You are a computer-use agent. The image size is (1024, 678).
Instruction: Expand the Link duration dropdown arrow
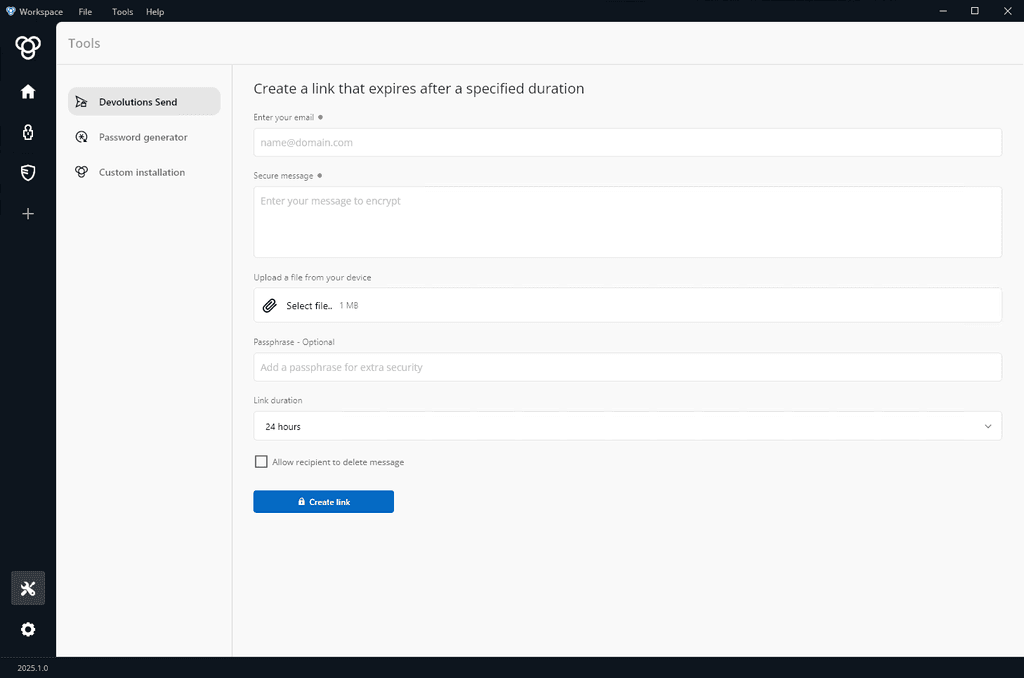[987, 426]
